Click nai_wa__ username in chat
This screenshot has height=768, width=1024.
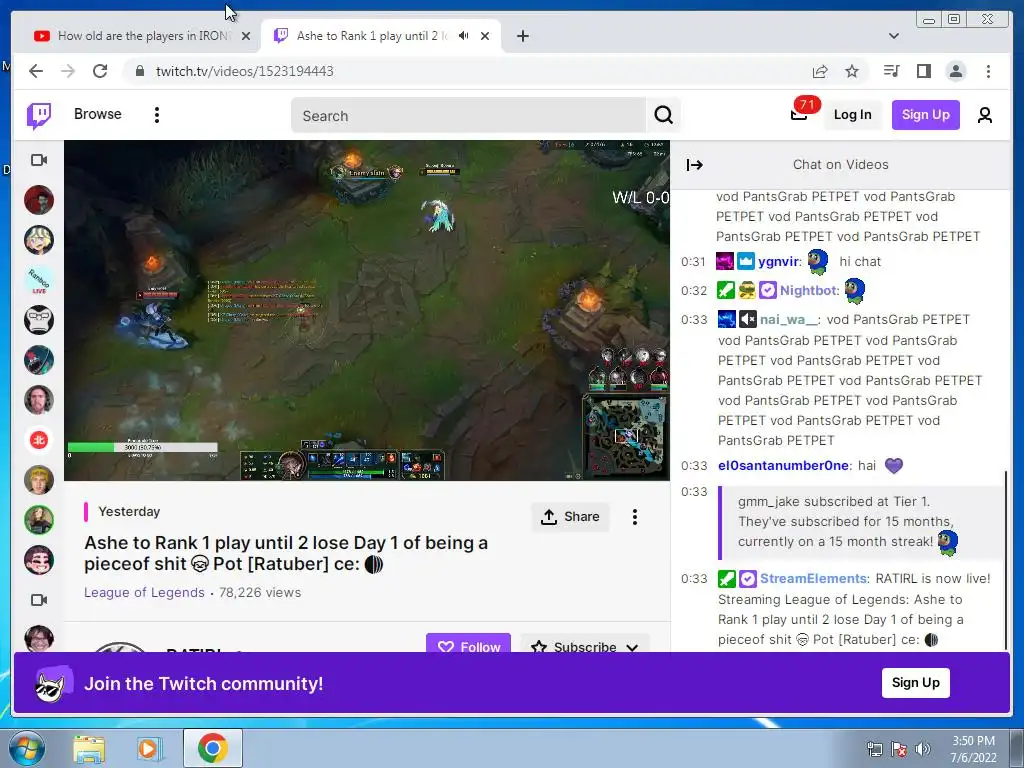789,320
